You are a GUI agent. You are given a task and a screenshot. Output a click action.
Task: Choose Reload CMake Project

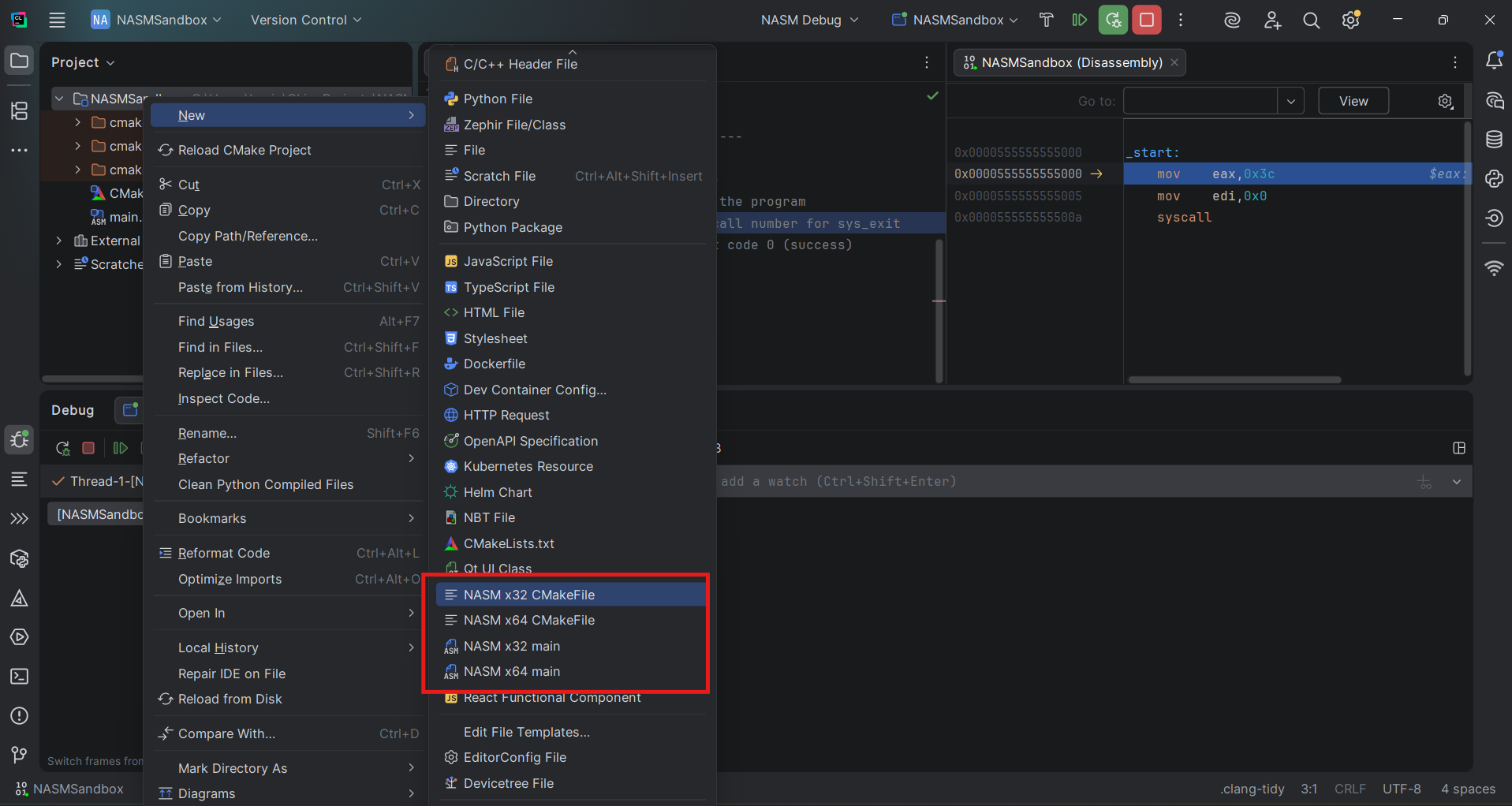coord(287,150)
